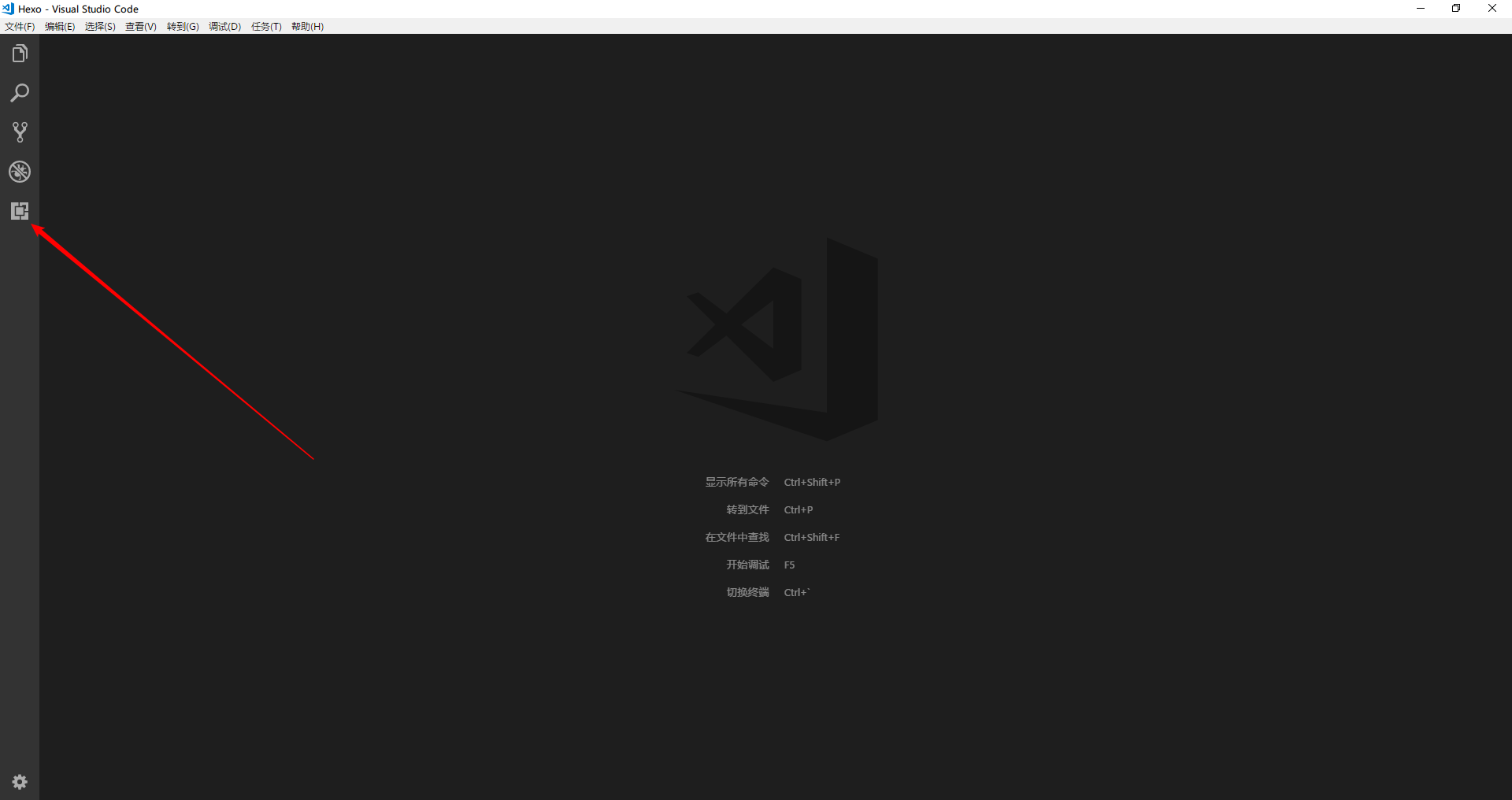Screen dimensions: 1512x800
Task: Open the 帮助(H) menu
Action: click(307, 27)
